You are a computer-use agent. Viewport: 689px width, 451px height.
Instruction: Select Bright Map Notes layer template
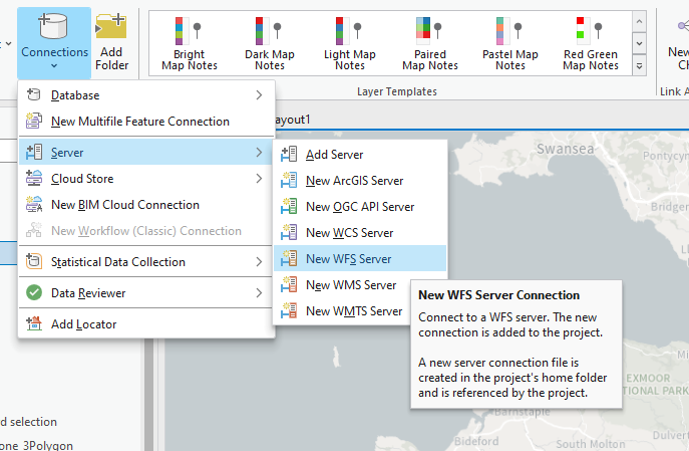[x=189, y=43]
